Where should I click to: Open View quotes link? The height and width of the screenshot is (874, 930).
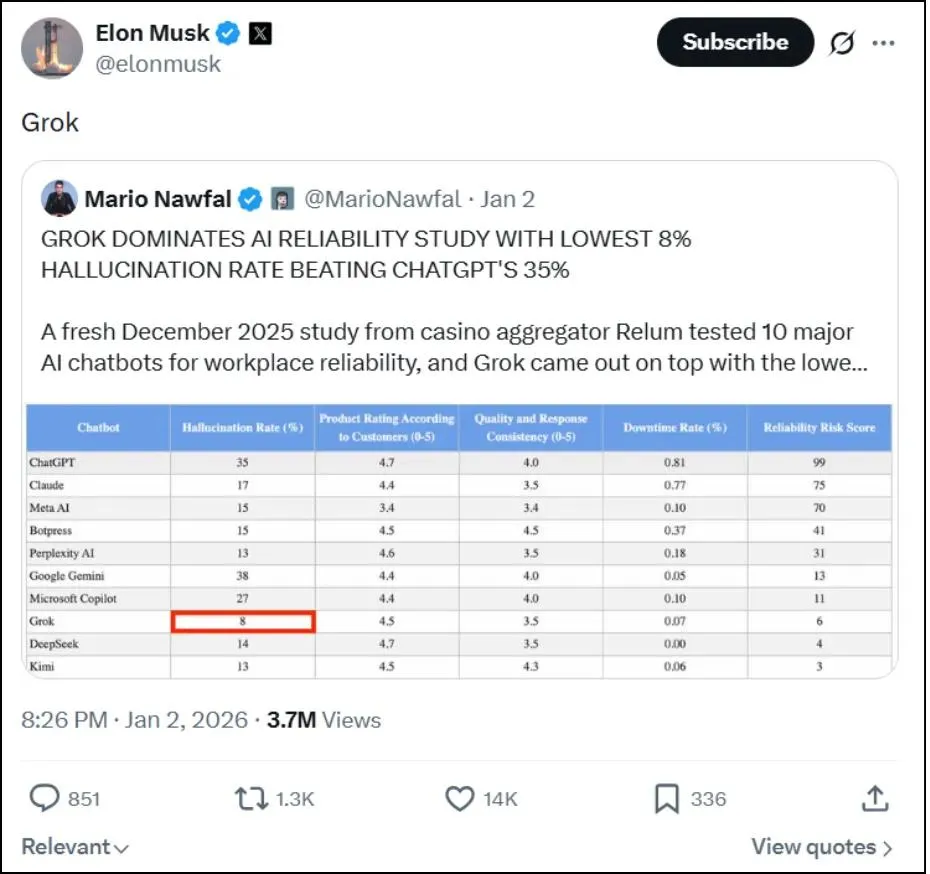pyautogui.click(x=821, y=847)
